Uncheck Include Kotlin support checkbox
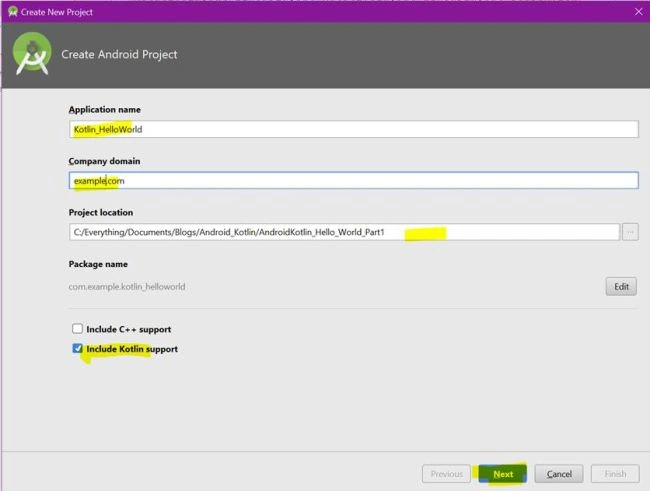 78,348
